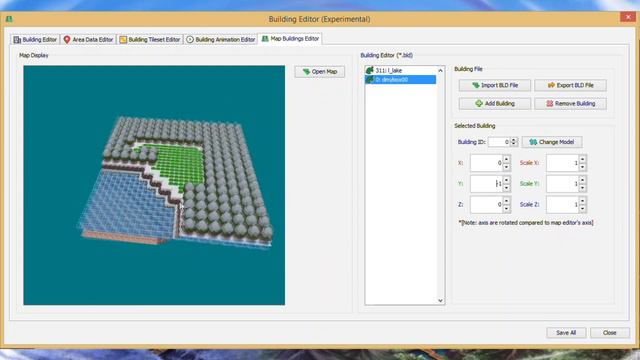Click the Open Map button
The width and height of the screenshot is (640, 360).
320,72
